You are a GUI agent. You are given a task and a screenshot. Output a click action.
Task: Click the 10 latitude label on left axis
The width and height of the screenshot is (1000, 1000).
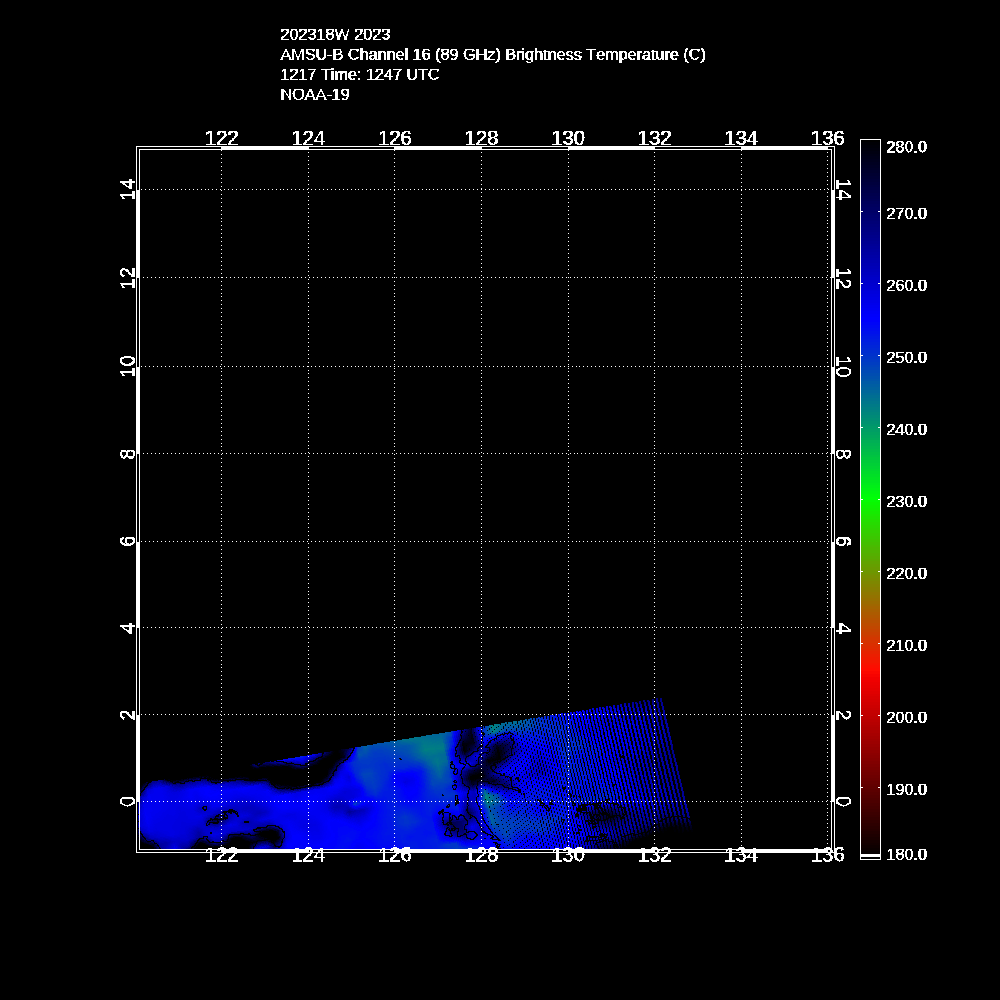pyautogui.click(x=127, y=367)
